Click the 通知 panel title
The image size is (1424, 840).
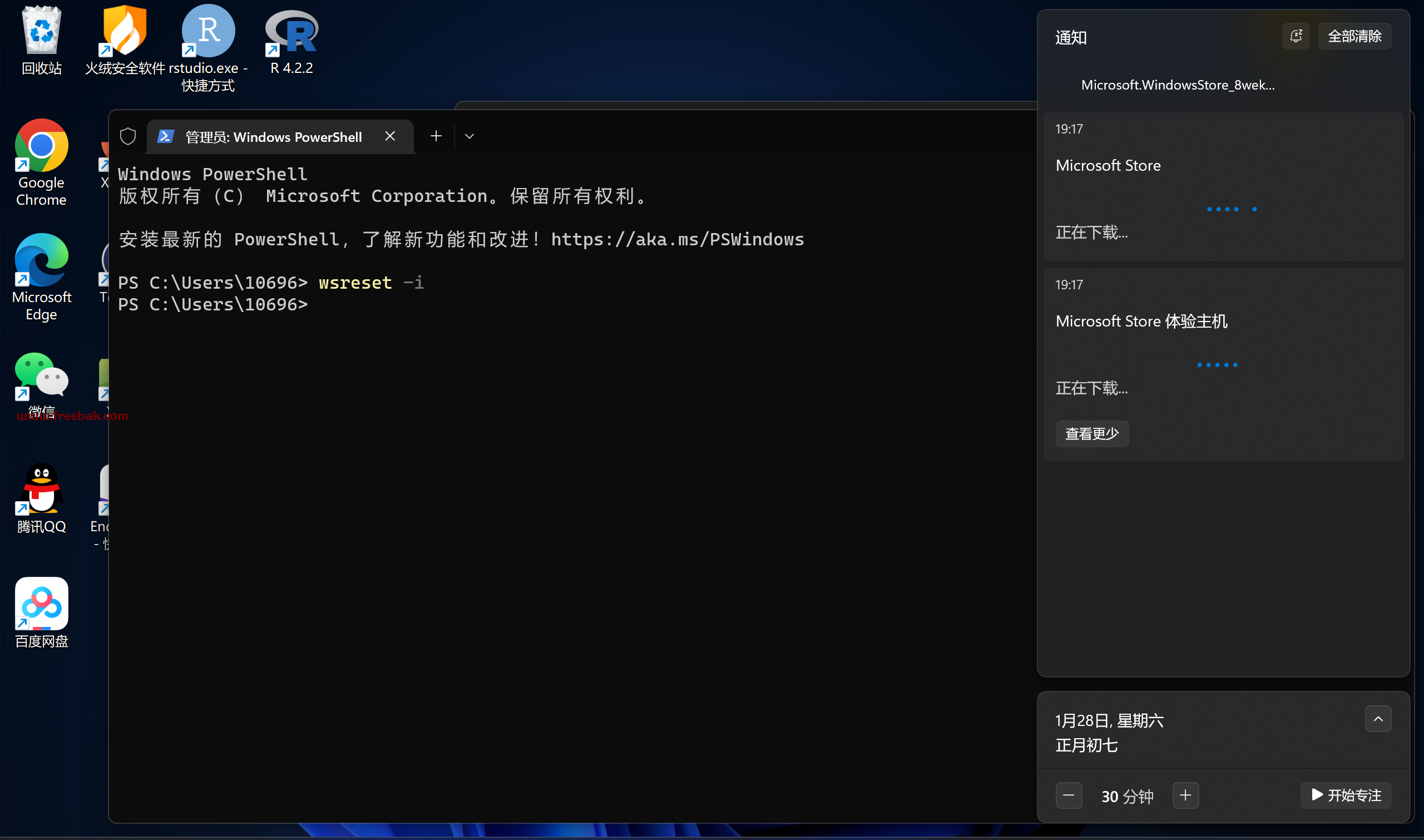[x=1071, y=37]
